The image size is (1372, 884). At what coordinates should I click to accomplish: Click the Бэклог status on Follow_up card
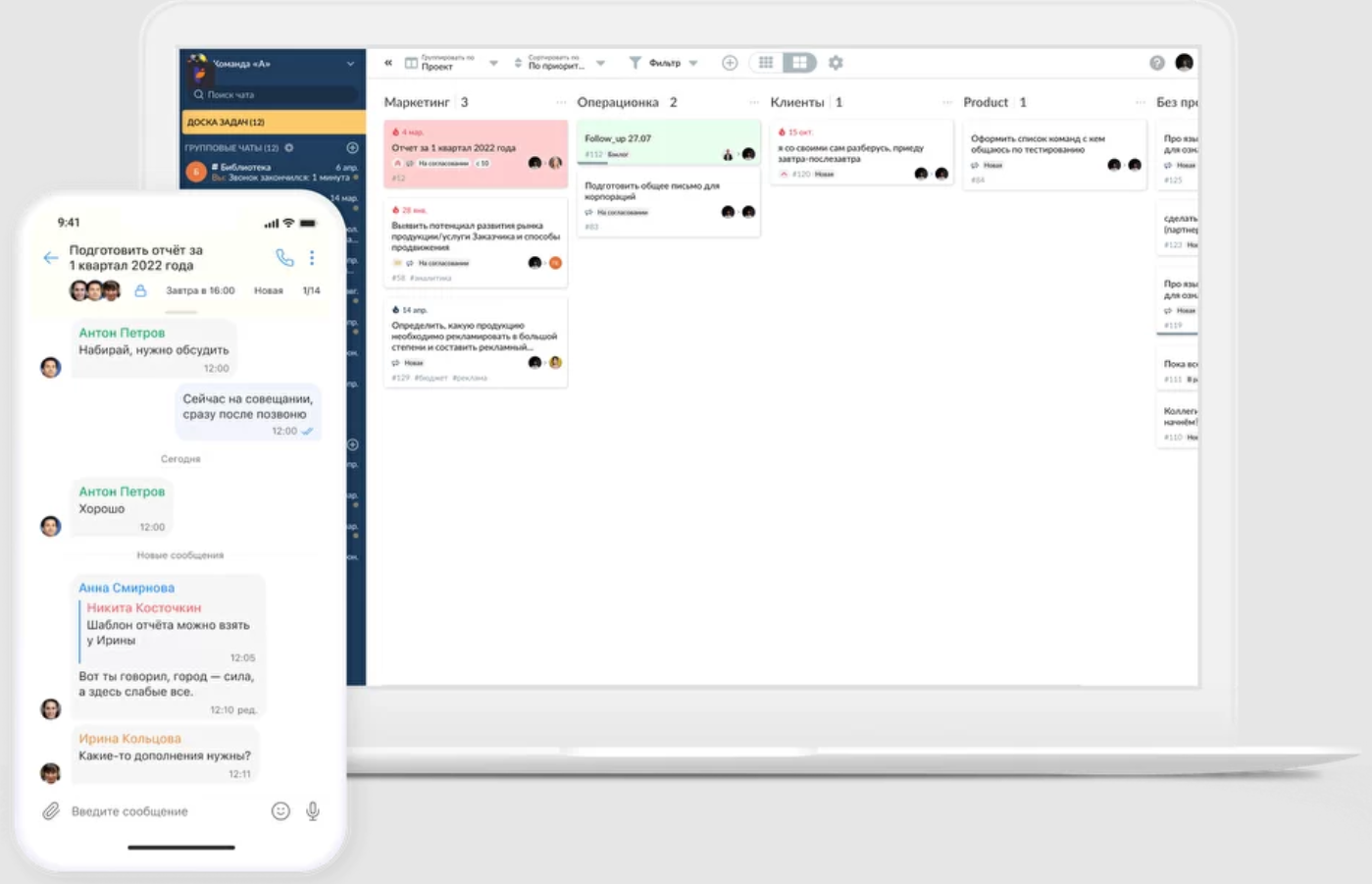point(618,155)
